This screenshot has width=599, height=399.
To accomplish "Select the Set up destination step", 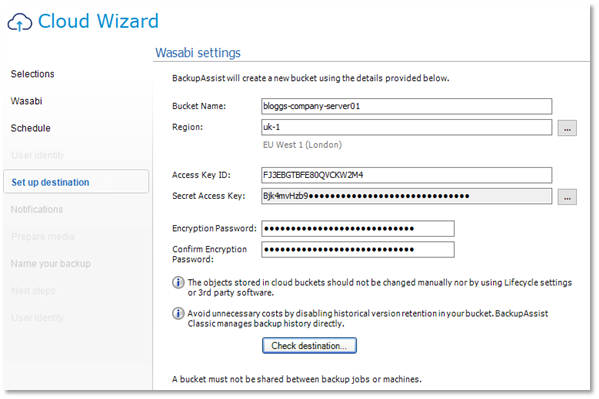I will pos(76,182).
